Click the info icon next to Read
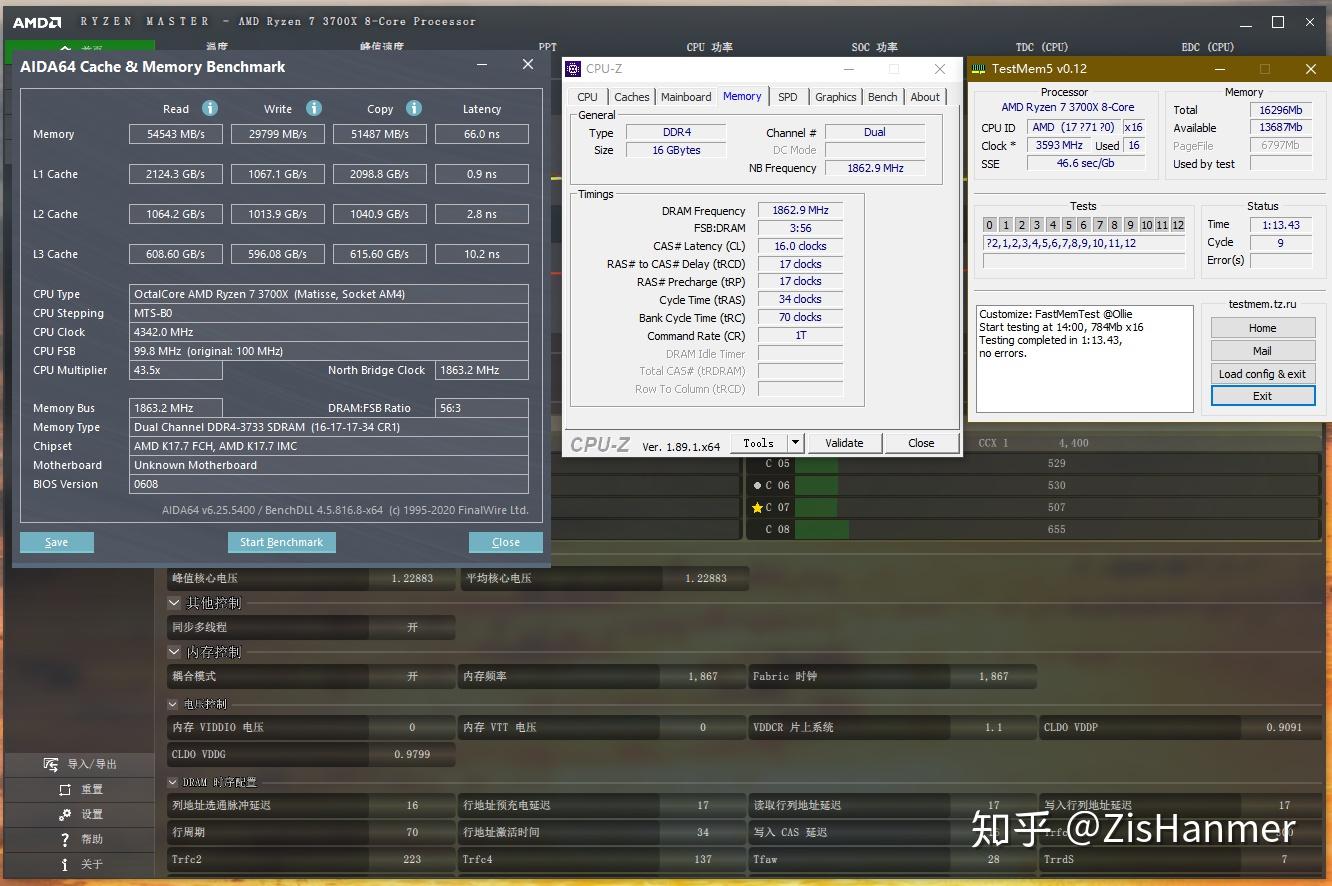1332x886 pixels. pos(210,108)
